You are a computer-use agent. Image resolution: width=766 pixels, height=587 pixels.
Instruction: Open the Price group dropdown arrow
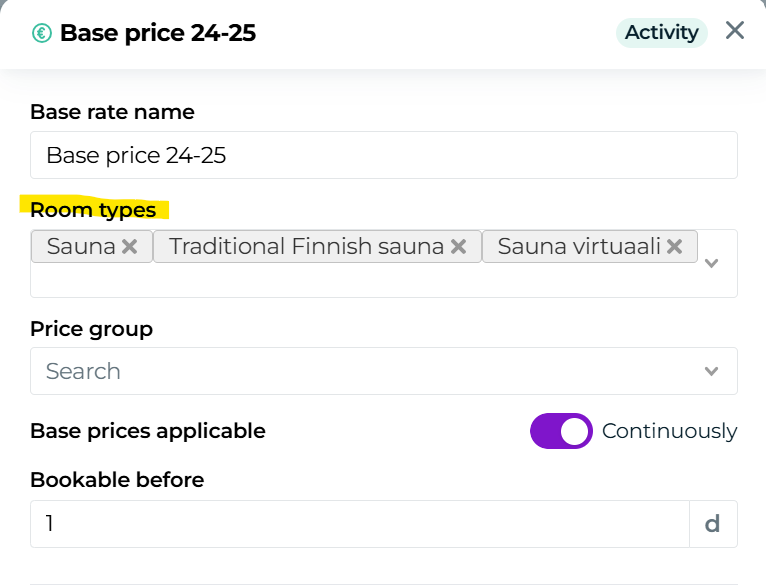click(712, 371)
